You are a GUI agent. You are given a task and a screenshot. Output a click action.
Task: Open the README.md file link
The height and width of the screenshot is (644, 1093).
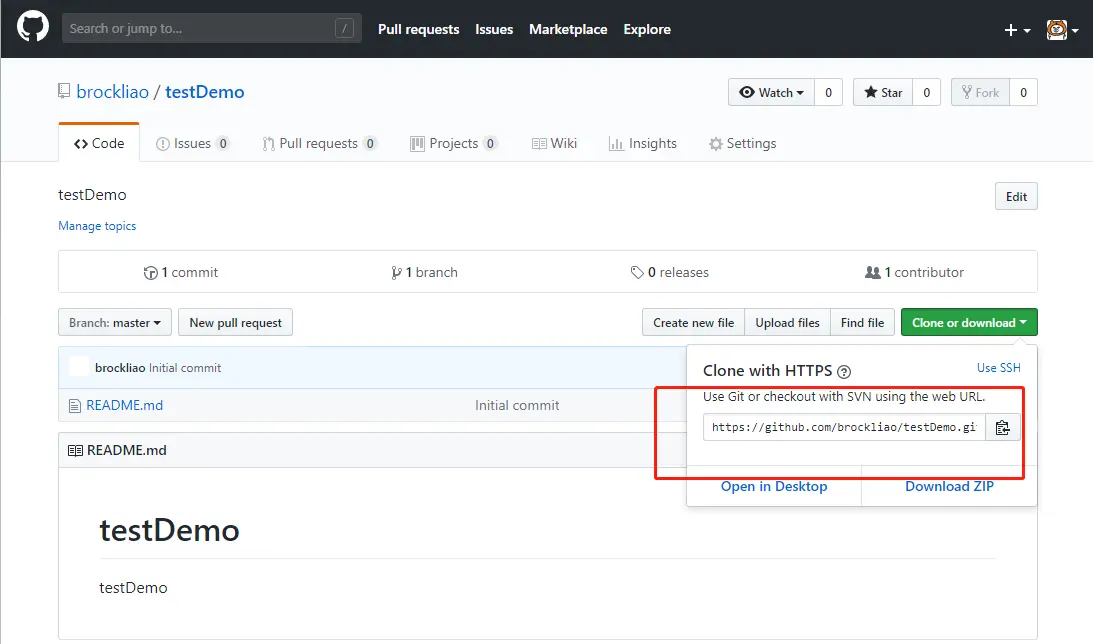coord(125,405)
